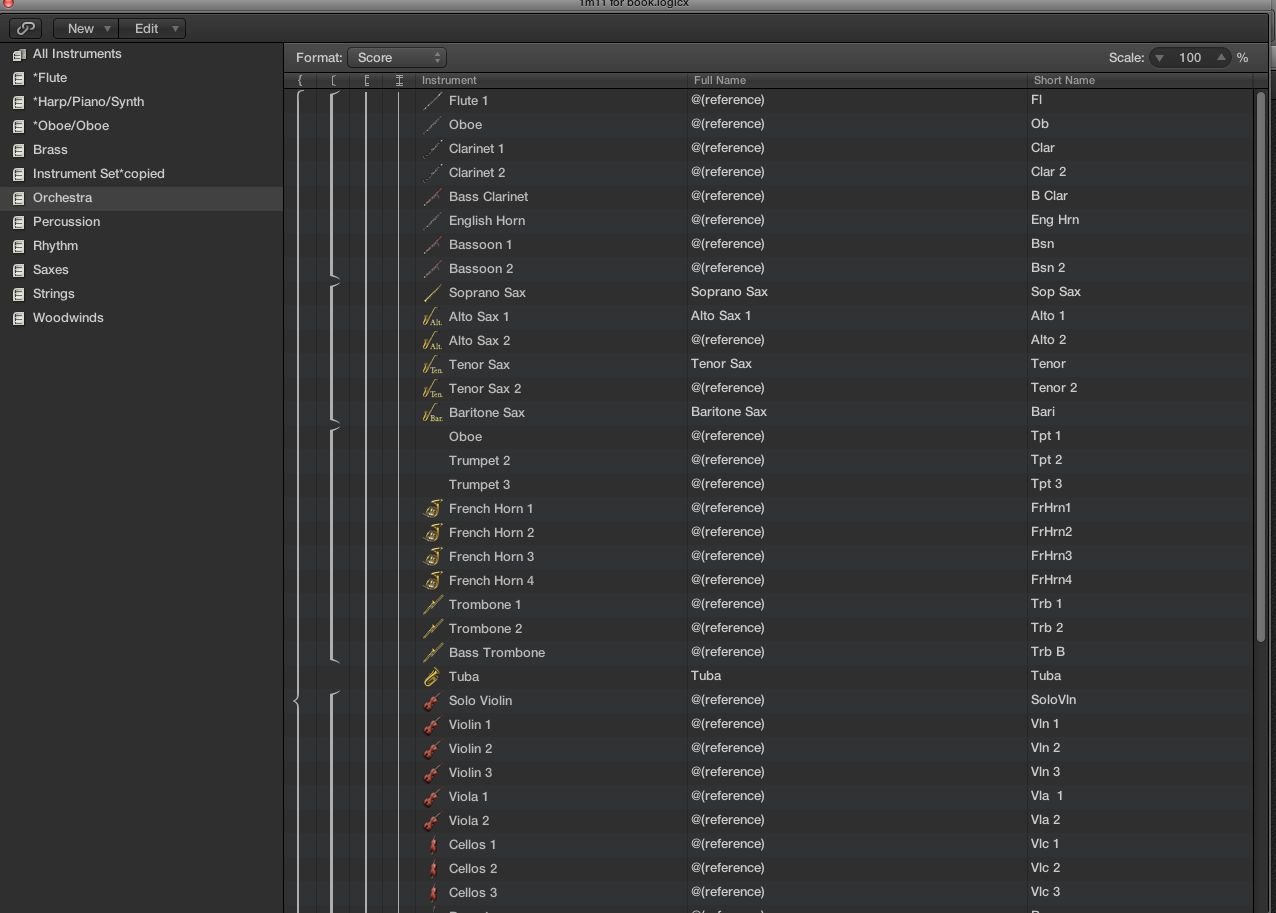1276x913 pixels.
Task: Click the Soprano Sax instrument icon
Action: coord(432,292)
